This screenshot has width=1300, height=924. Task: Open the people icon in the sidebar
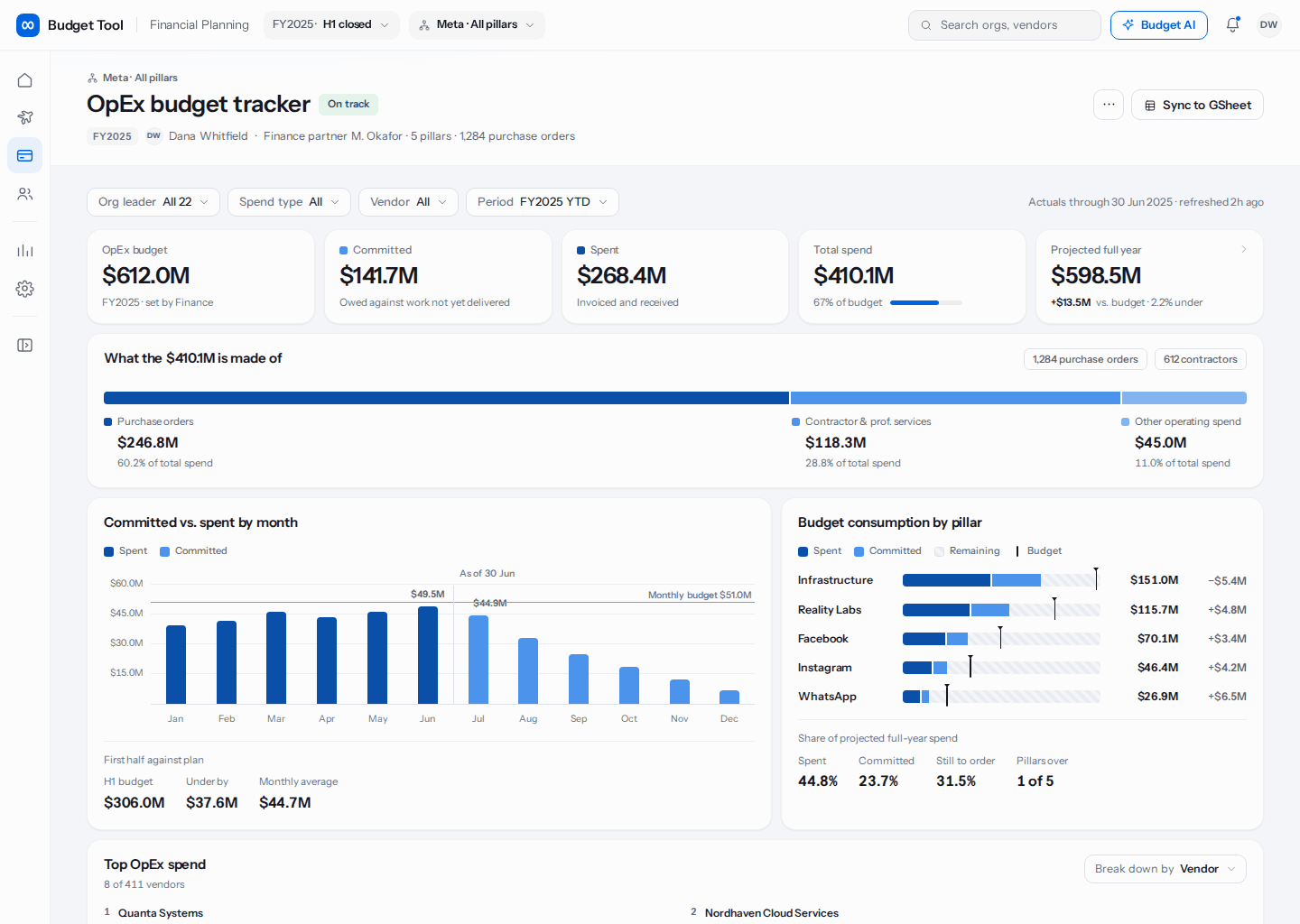pos(25,194)
